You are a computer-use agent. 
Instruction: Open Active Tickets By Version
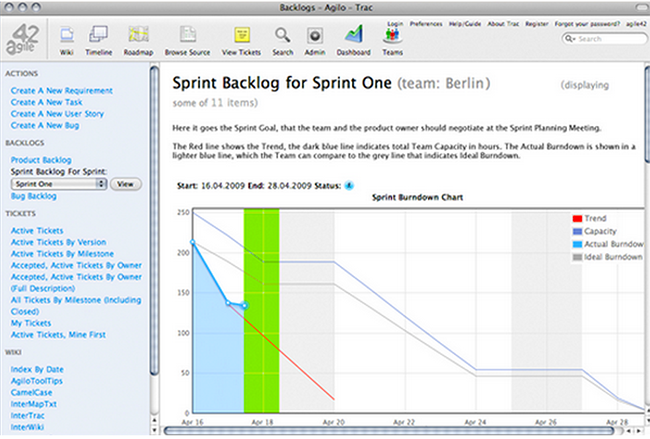click(58, 242)
